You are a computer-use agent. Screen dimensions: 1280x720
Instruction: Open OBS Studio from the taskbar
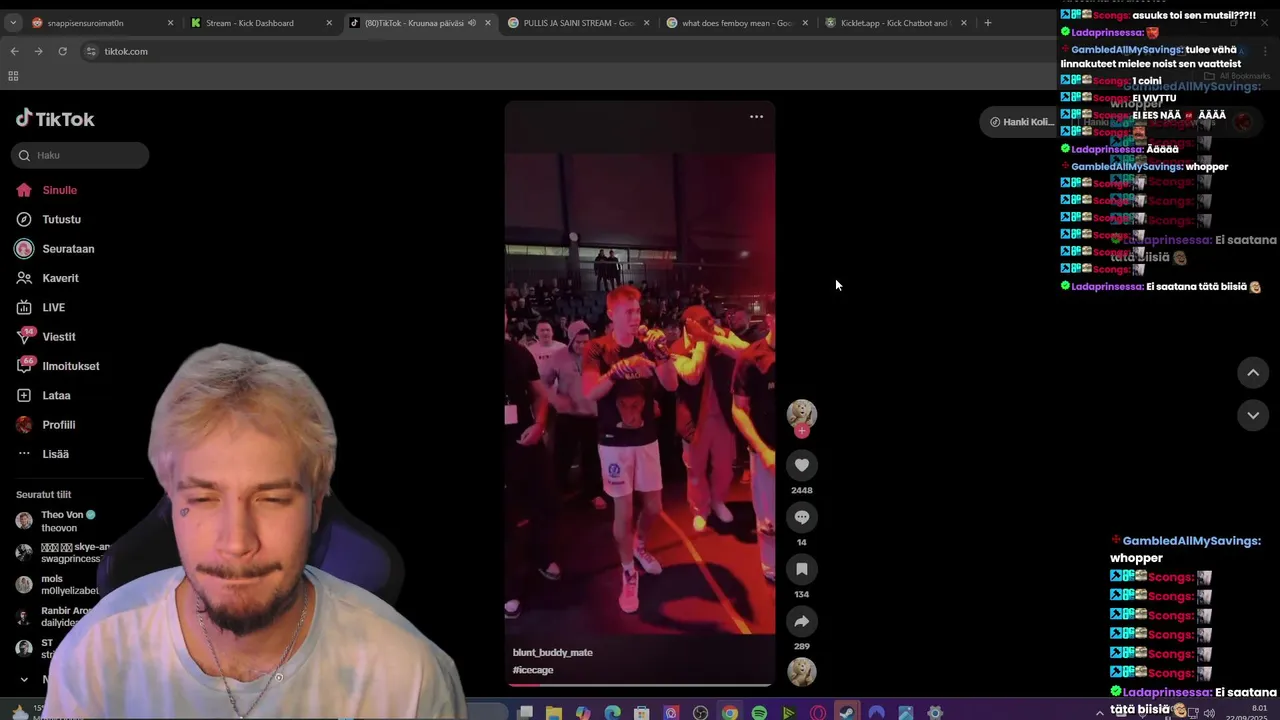tap(700, 713)
